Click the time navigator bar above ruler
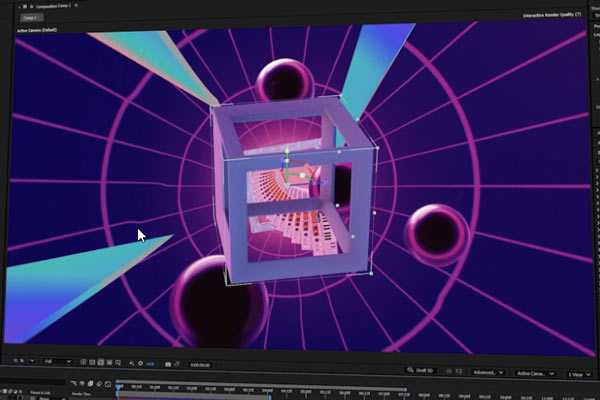The height and width of the screenshot is (400, 600). point(261,386)
